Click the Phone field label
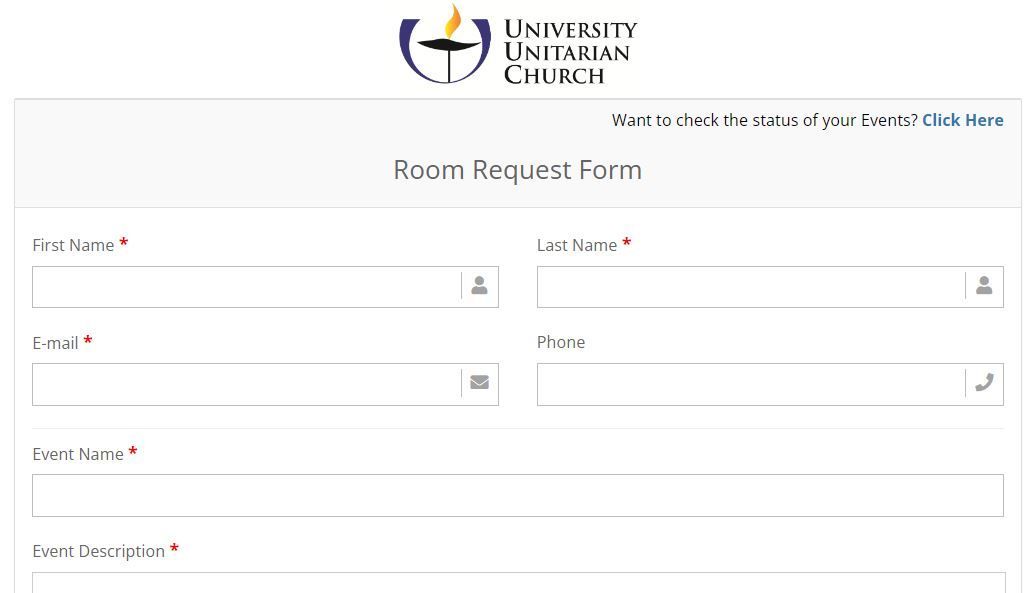 561,342
